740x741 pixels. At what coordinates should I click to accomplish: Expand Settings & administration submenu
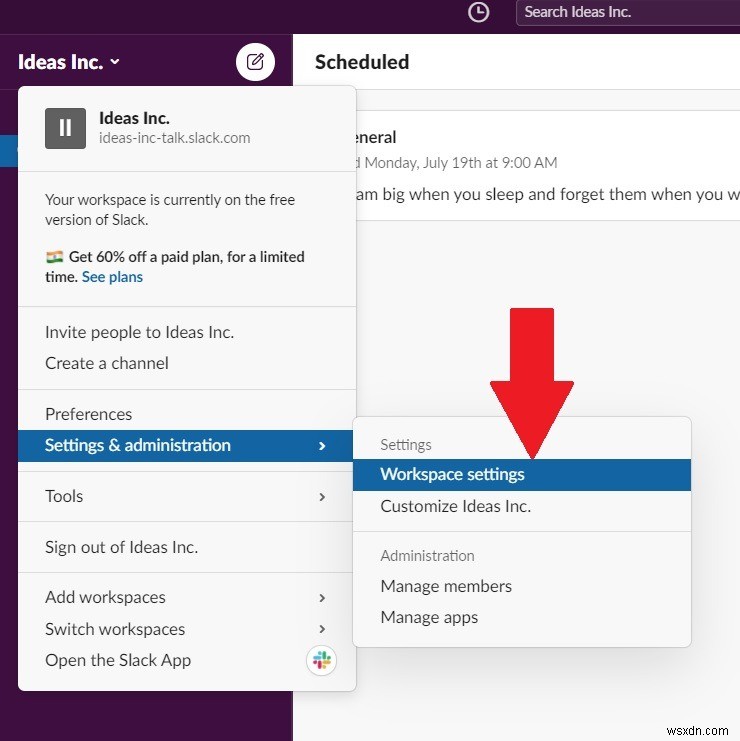point(185,446)
